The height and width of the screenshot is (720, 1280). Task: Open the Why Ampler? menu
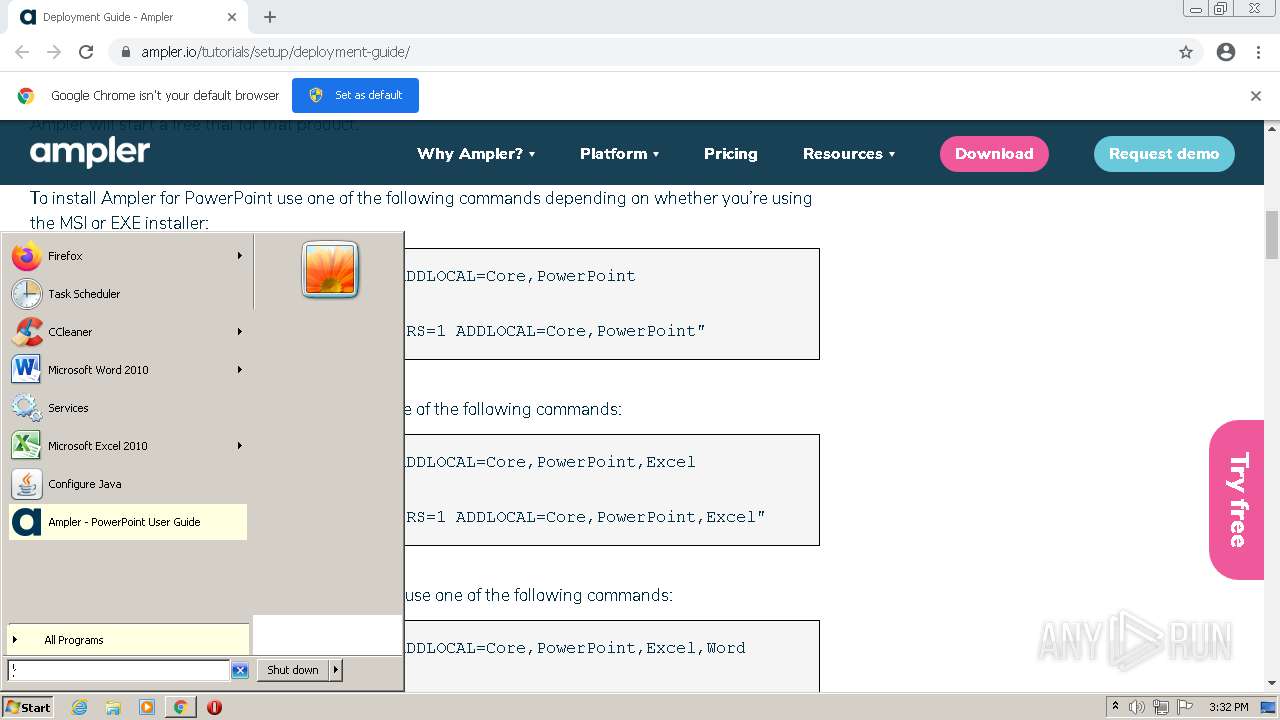pos(476,154)
